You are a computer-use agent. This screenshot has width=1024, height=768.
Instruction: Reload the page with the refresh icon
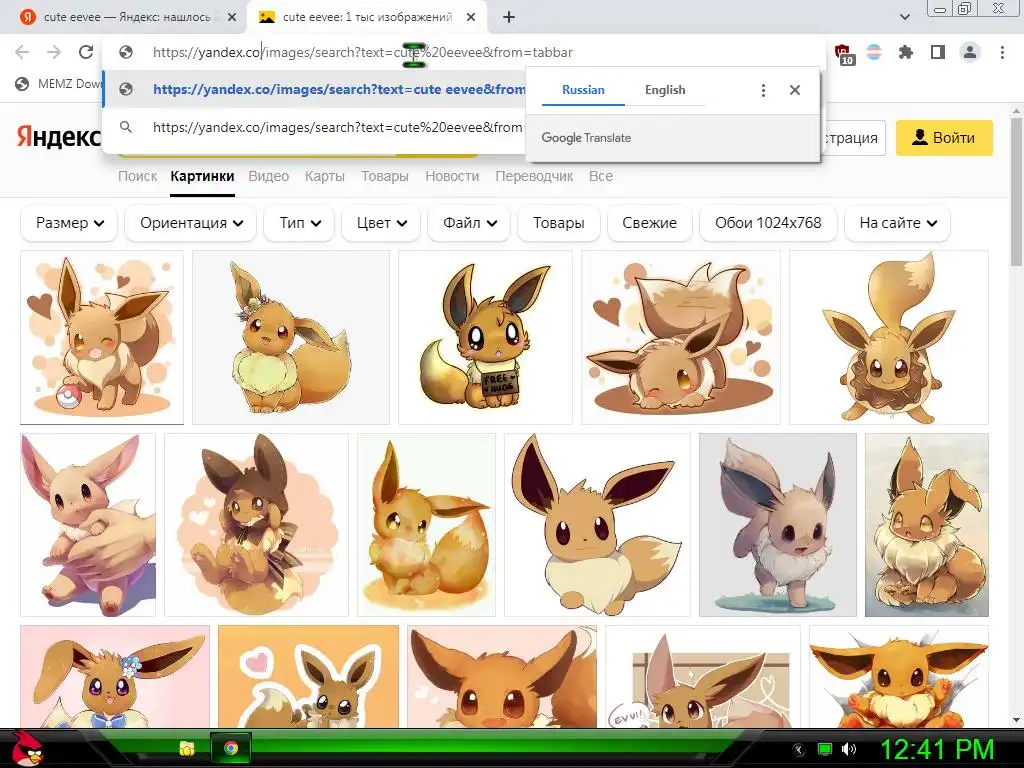[86, 52]
